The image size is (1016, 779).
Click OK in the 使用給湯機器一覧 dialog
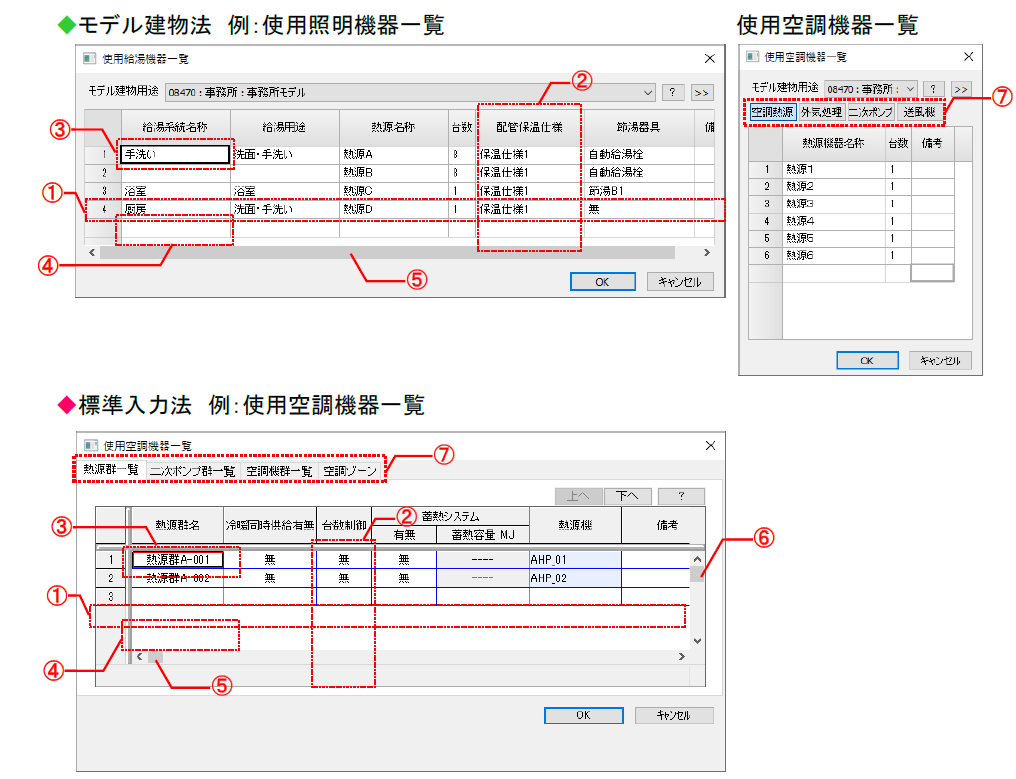pos(601,282)
